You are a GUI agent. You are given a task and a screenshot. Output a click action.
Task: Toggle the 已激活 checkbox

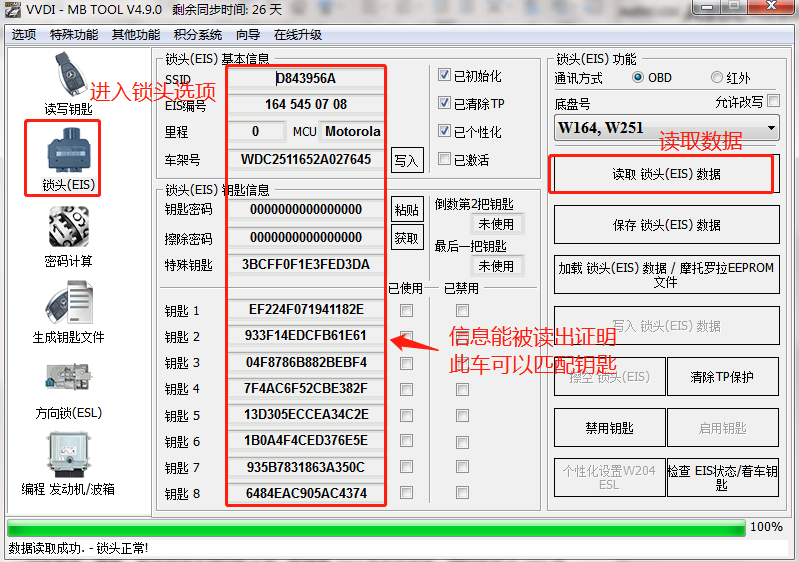click(444, 159)
